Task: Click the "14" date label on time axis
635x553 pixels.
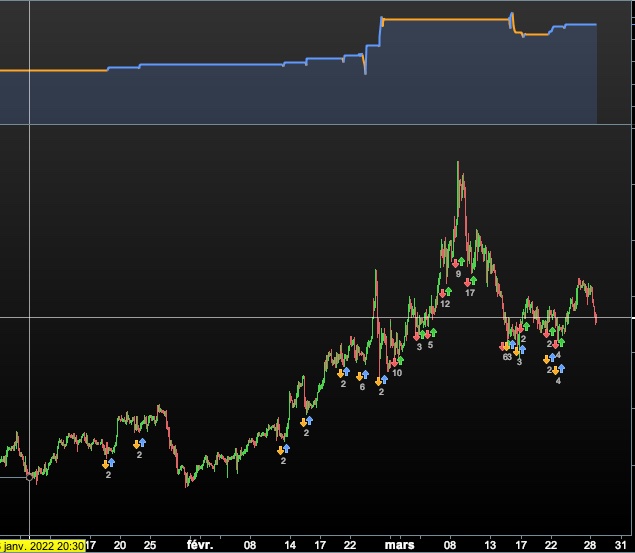Action: (290, 545)
